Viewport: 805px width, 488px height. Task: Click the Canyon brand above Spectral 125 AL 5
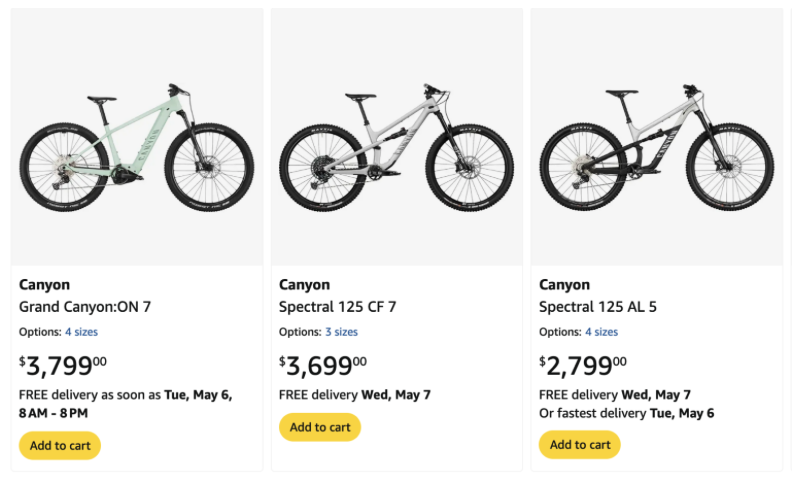coord(564,285)
